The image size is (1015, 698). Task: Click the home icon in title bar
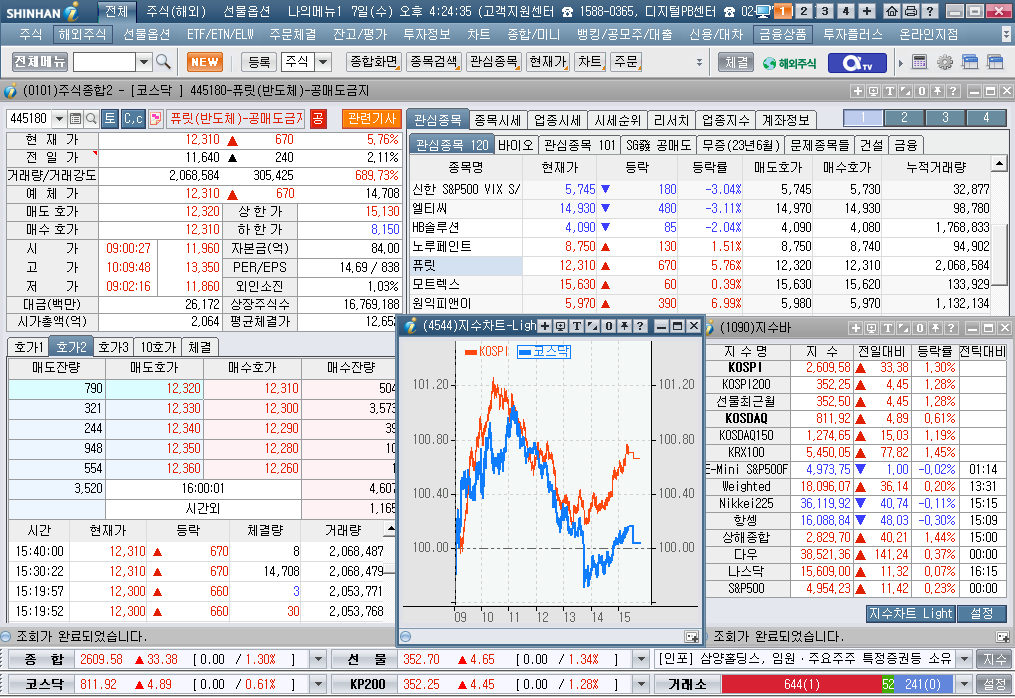tap(891, 11)
